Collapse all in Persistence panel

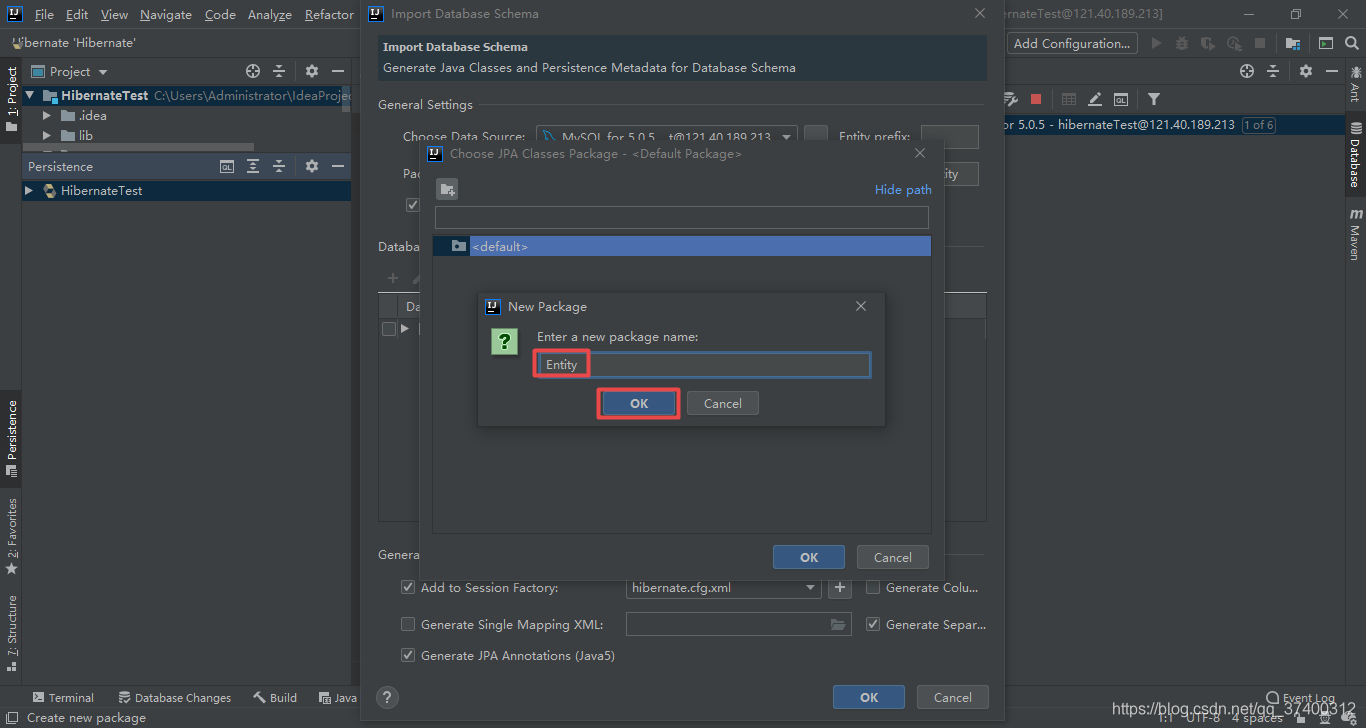click(x=279, y=166)
